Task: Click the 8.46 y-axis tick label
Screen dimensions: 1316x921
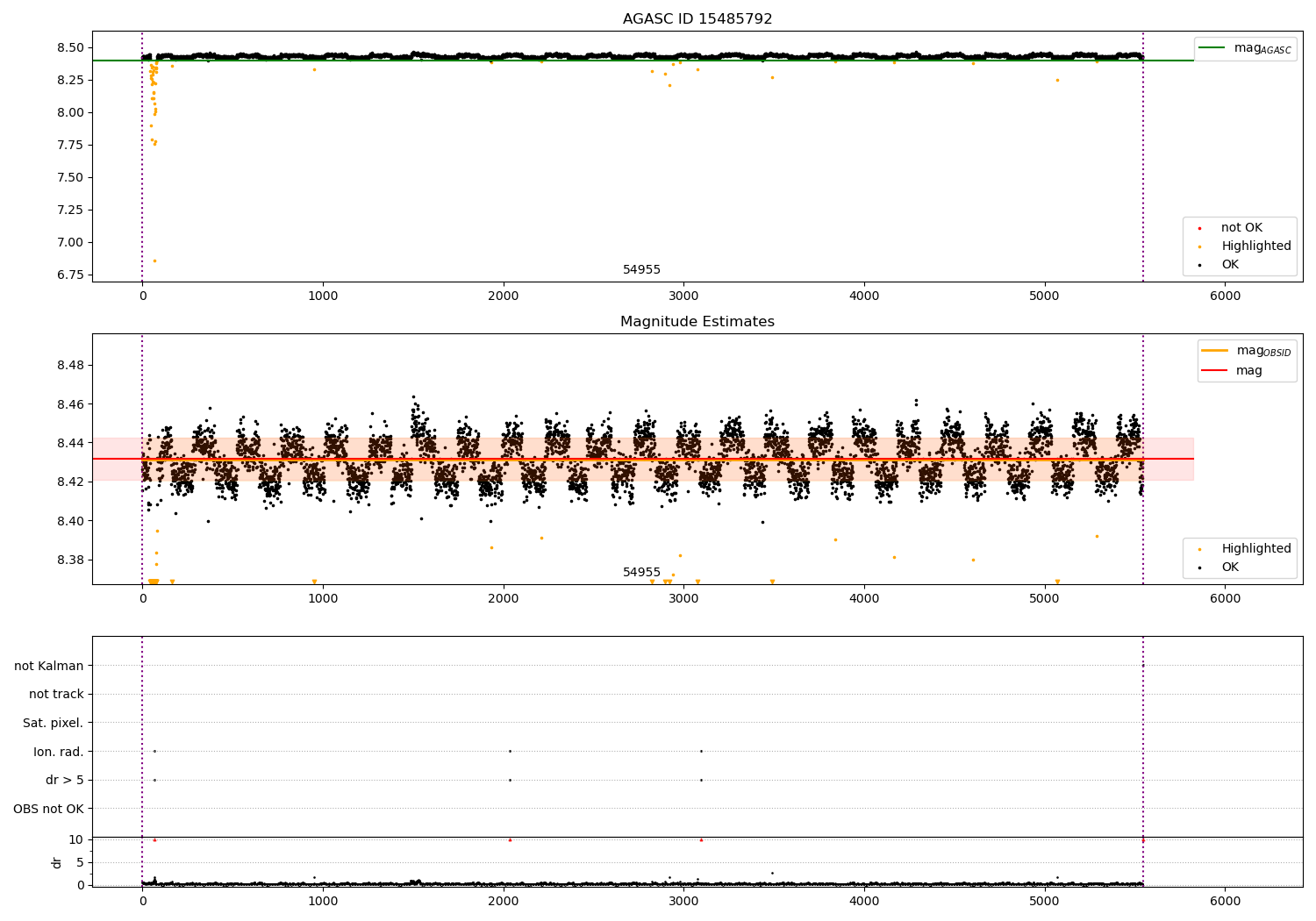Action: 70,404
